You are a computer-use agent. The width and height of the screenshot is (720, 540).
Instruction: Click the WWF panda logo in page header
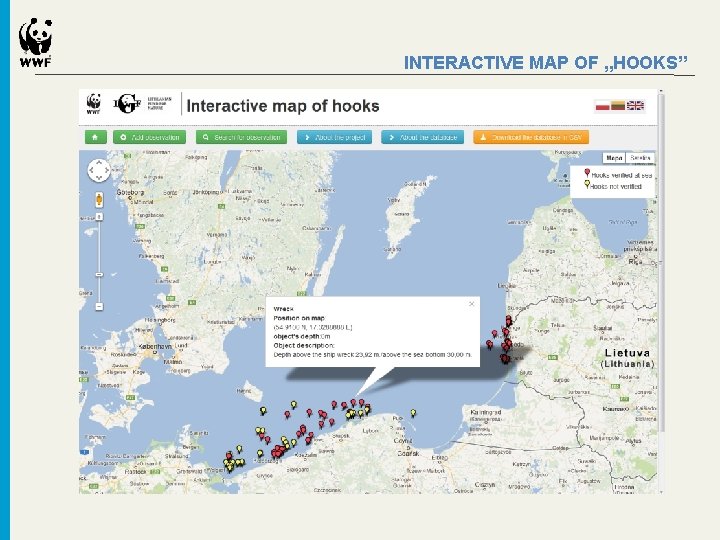point(93,104)
